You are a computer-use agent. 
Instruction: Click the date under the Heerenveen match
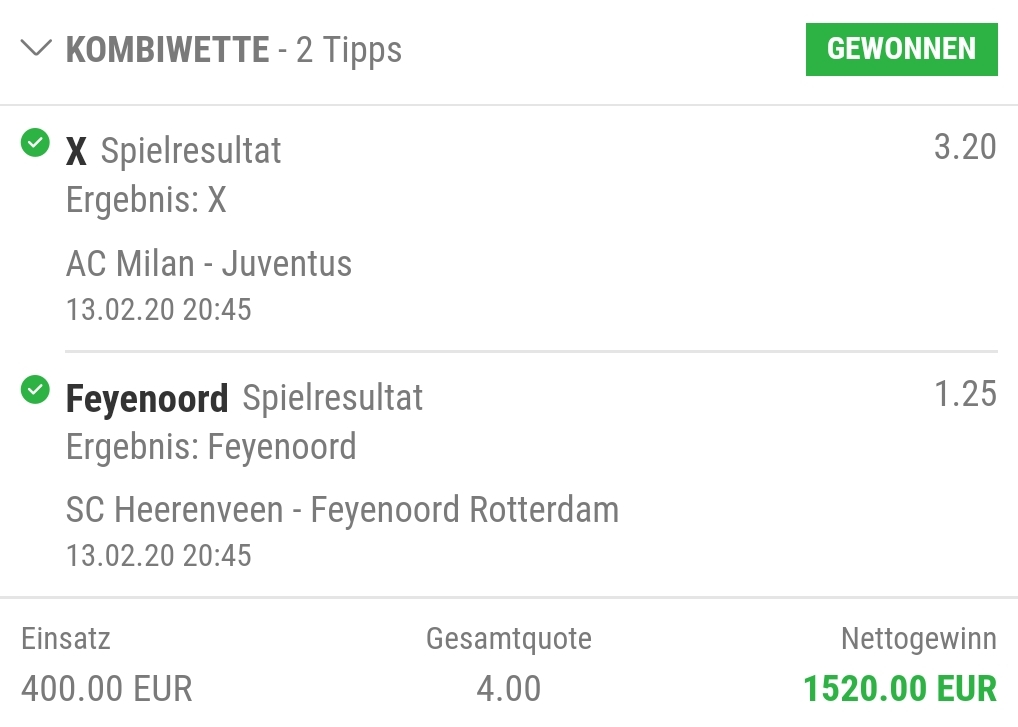[159, 555]
